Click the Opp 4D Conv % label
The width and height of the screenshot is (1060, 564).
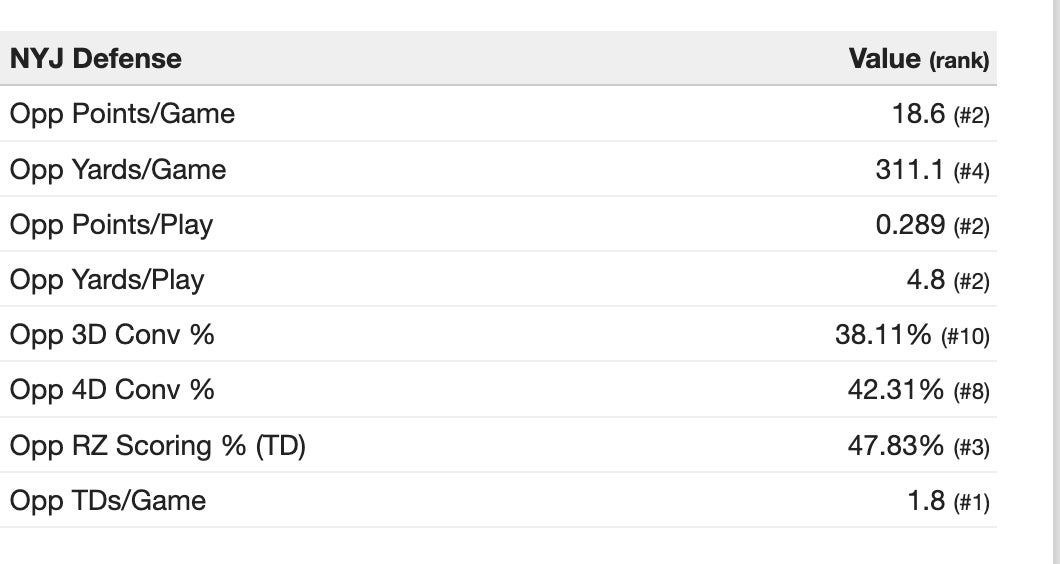[x=112, y=390]
